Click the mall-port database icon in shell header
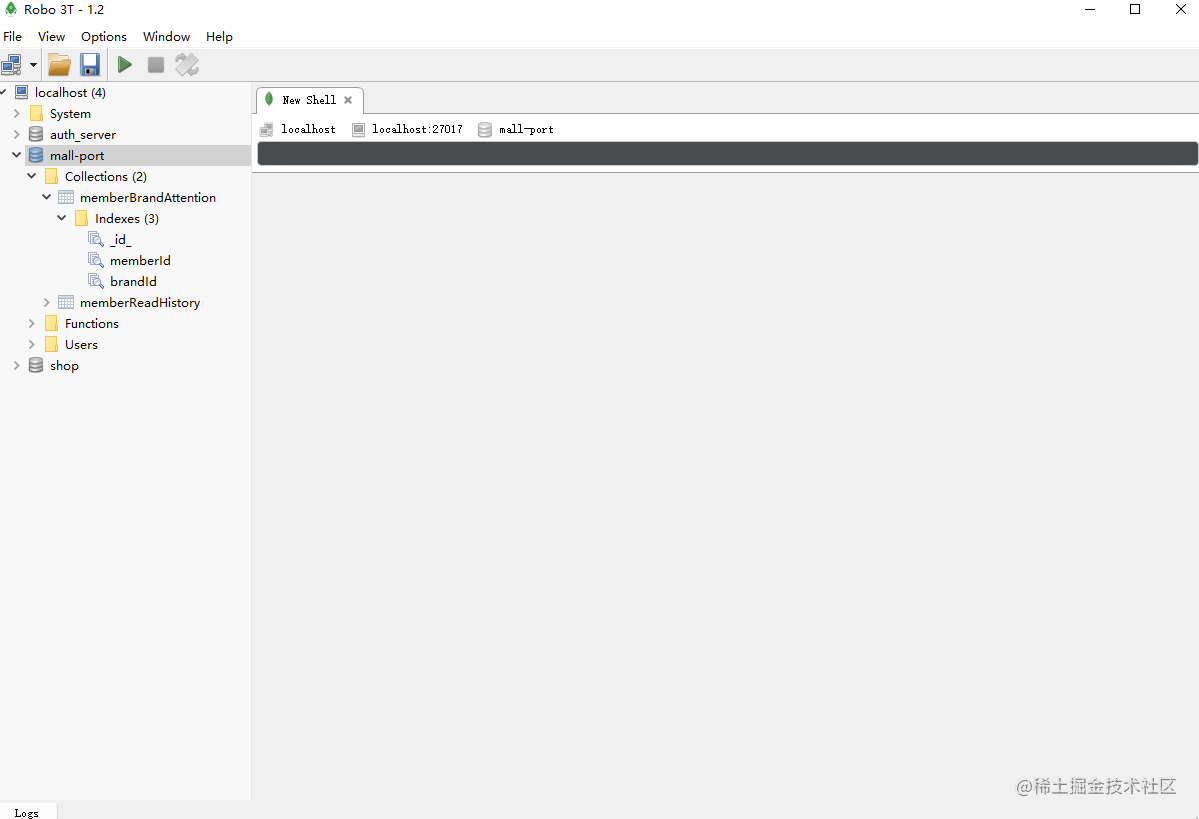This screenshot has height=819, width=1199. click(x=485, y=129)
